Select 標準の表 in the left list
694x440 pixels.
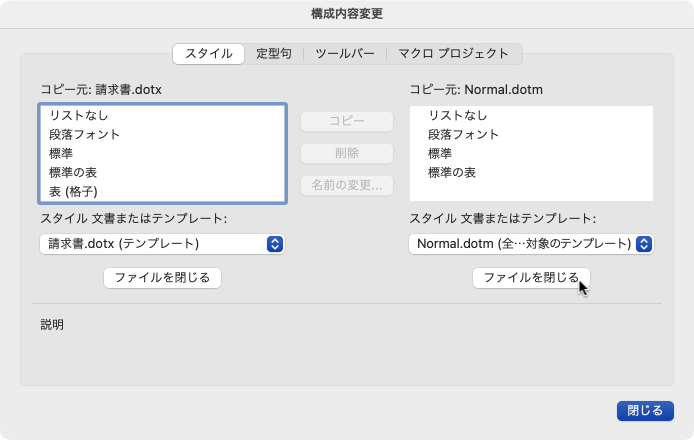[73, 173]
